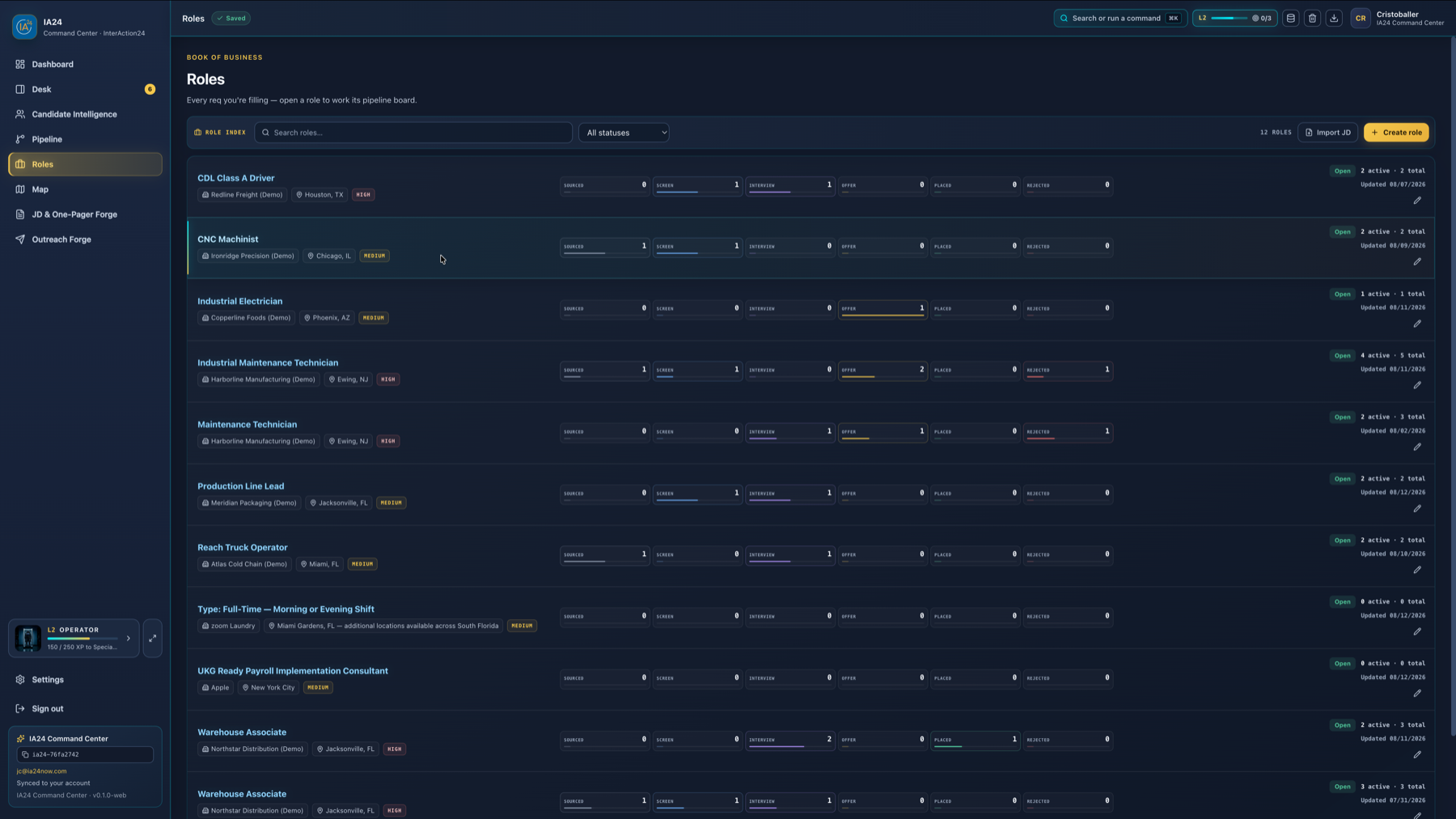Click the Rejected cell for Maintenance Technician

tap(1068, 432)
